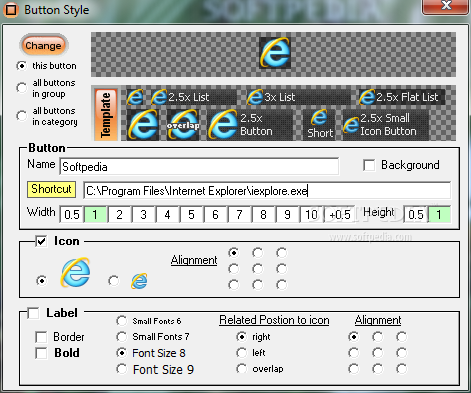The width and height of the screenshot is (471, 393).
Task: Select the small icon size radio
Action: coord(114,281)
